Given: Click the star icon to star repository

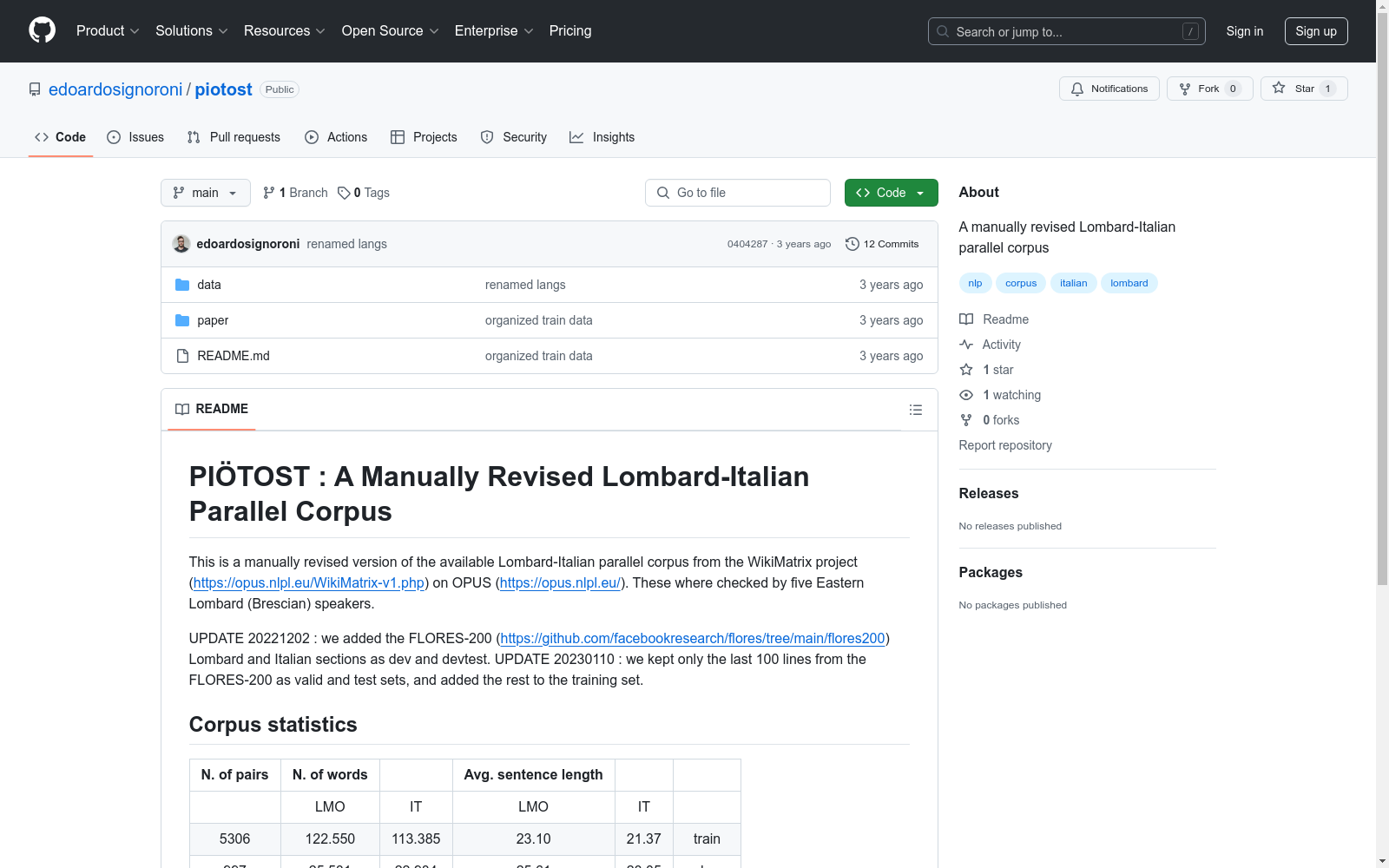Looking at the screenshot, I should click(x=1279, y=88).
